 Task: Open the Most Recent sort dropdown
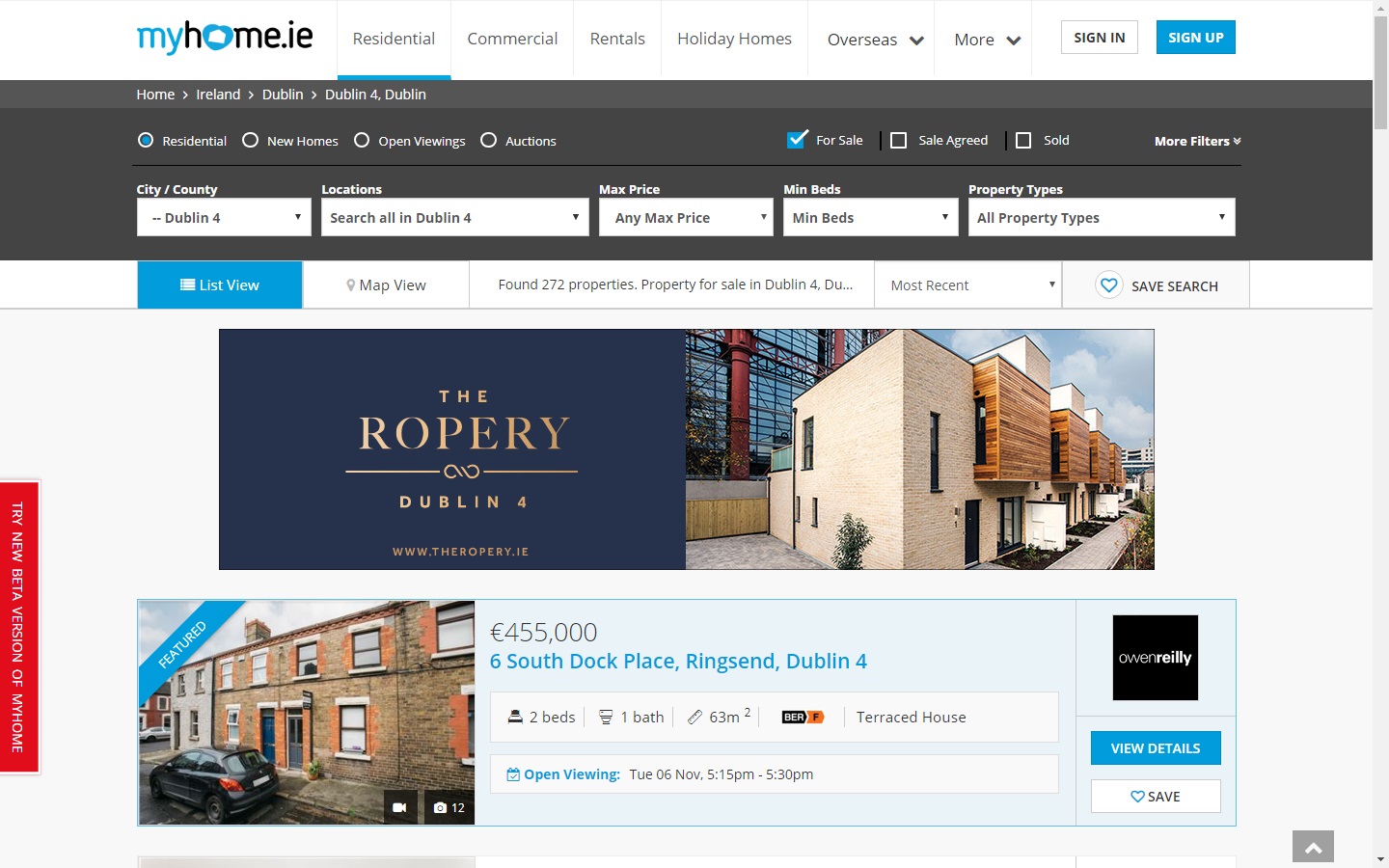(x=968, y=285)
